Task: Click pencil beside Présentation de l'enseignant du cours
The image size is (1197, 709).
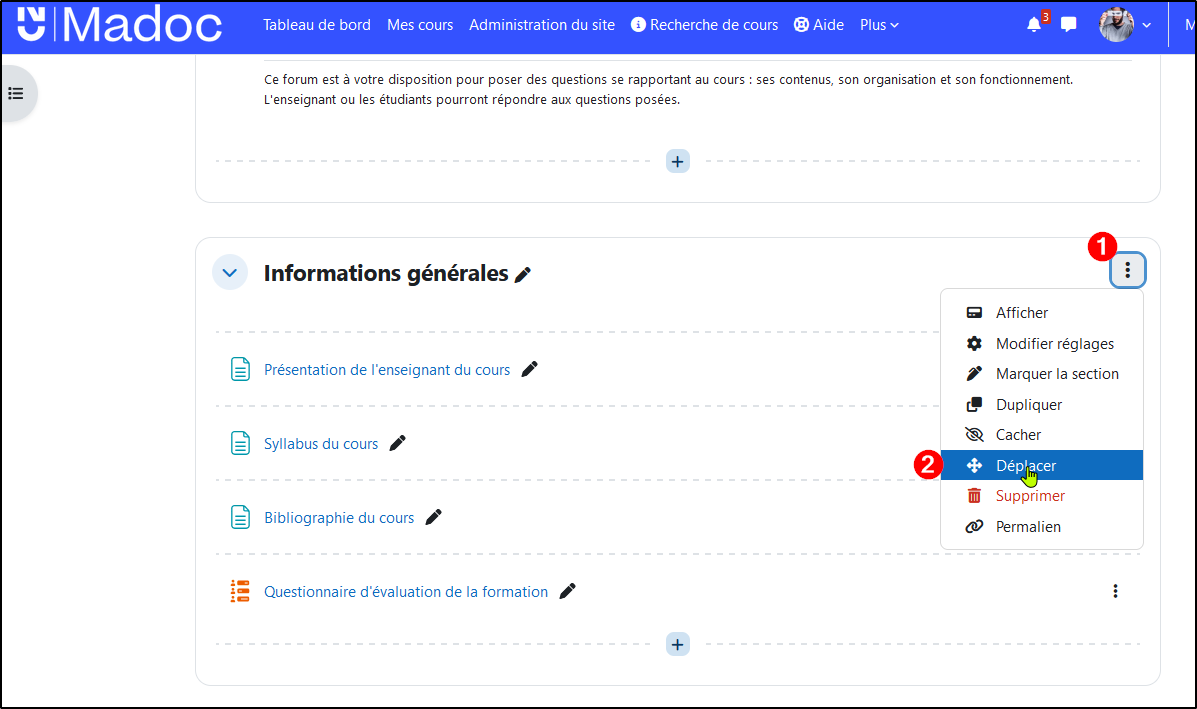Action: [x=530, y=369]
